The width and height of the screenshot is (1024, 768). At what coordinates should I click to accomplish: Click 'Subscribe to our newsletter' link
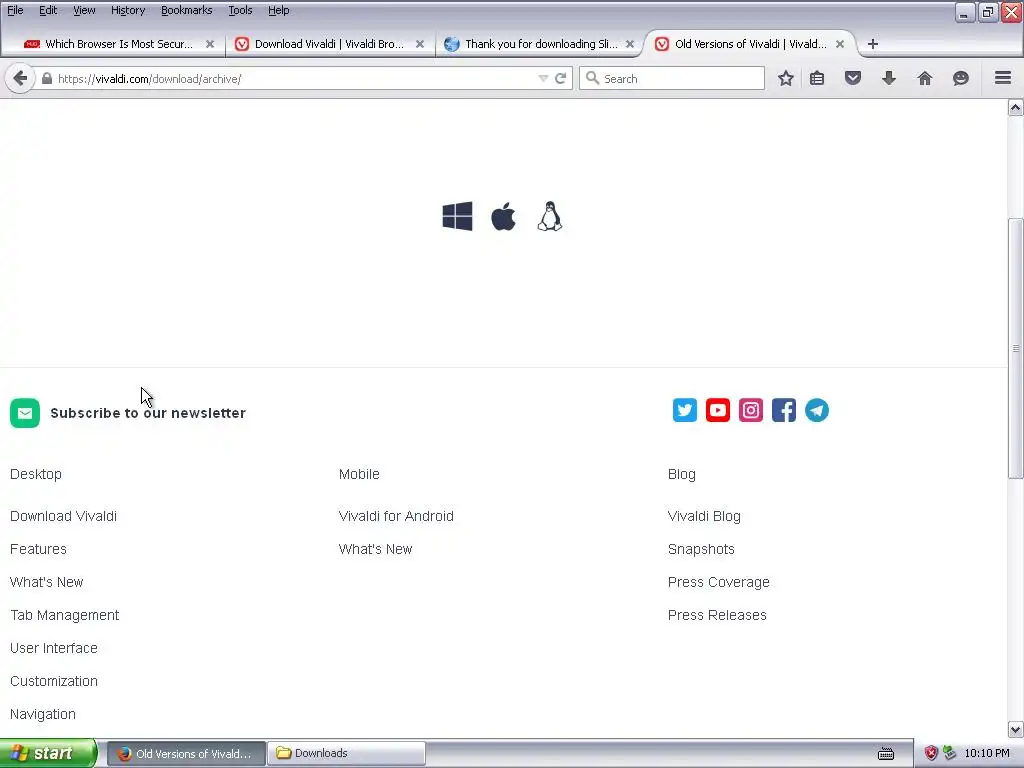pos(148,413)
